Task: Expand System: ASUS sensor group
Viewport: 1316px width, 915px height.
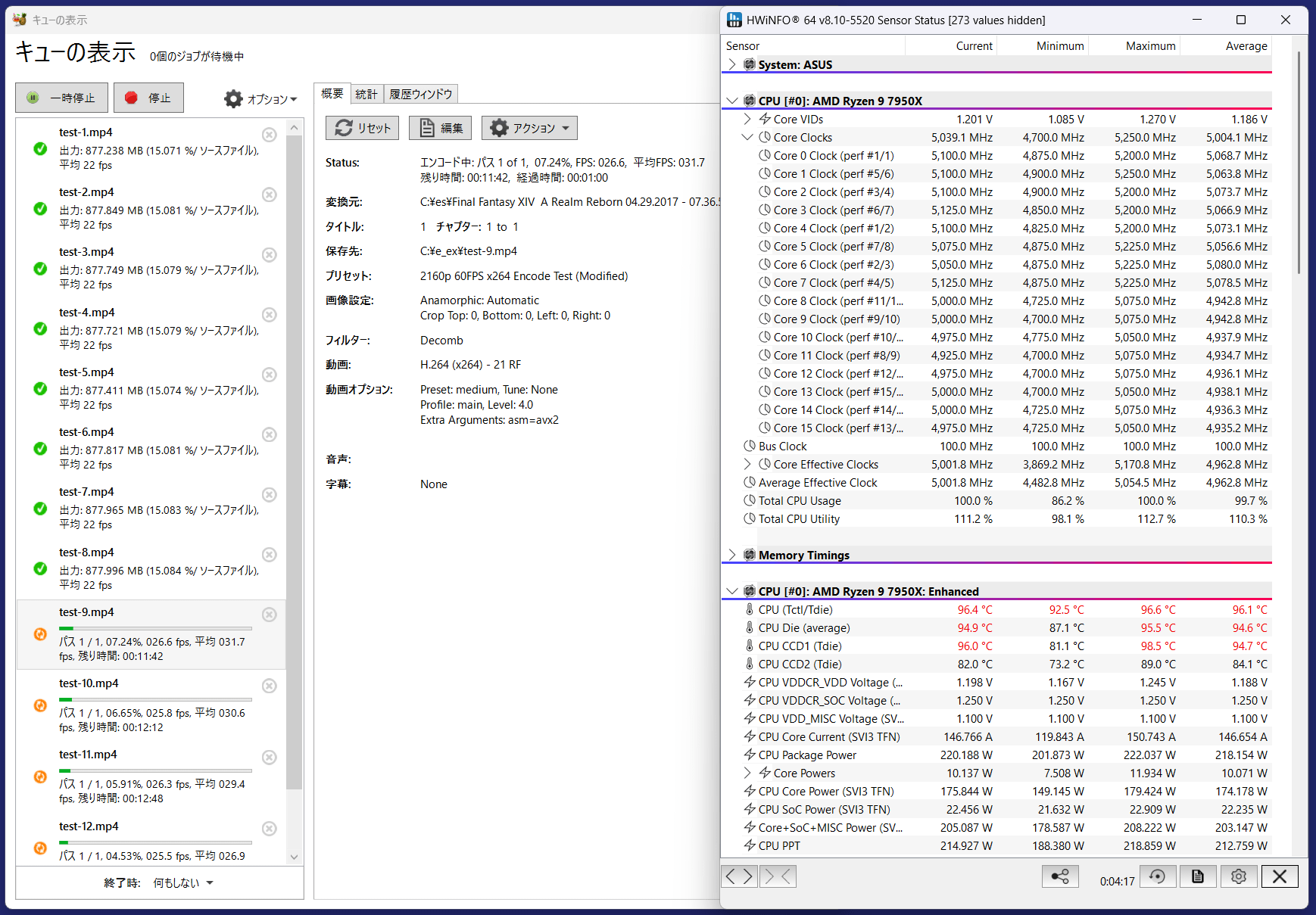Action: [x=731, y=64]
